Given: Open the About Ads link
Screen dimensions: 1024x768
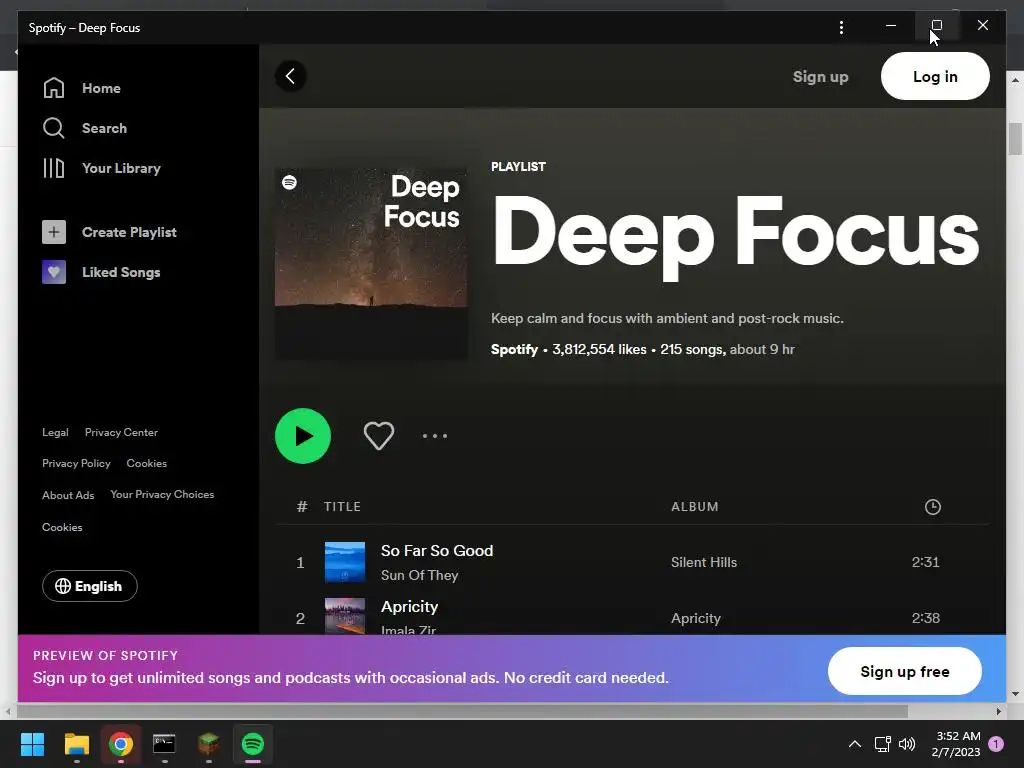Looking at the screenshot, I should click(68, 495).
